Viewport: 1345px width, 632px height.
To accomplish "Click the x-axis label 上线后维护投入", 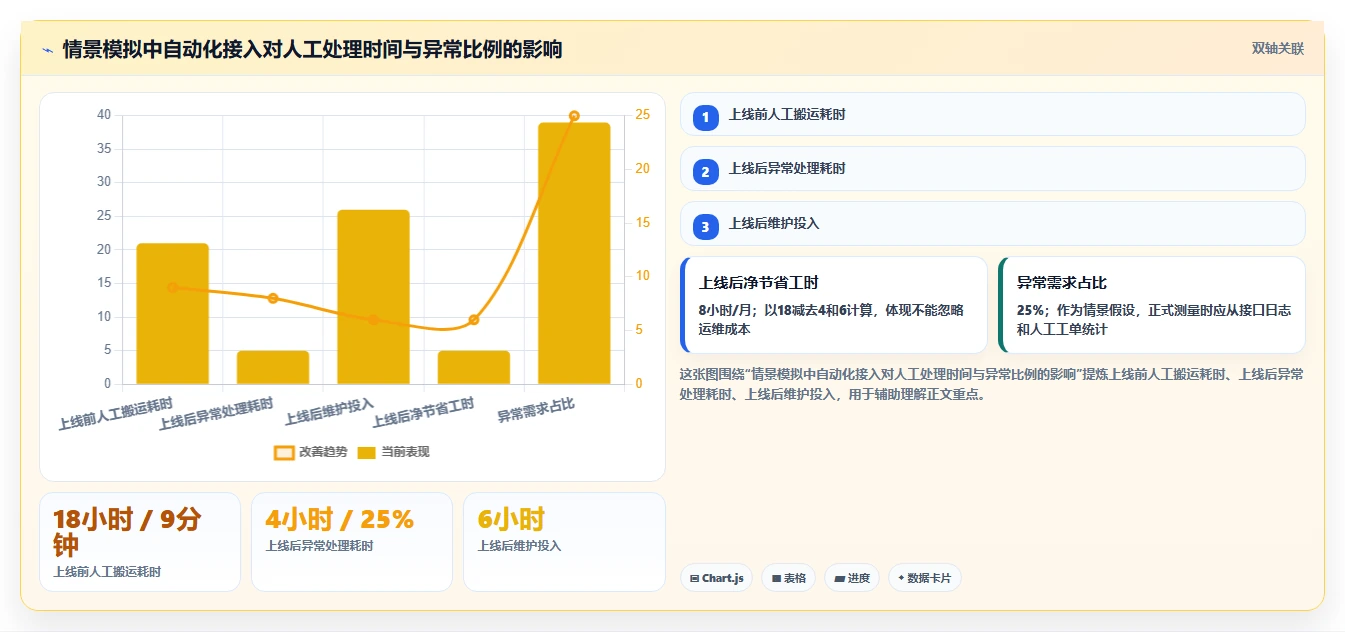I will (x=330, y=411).
